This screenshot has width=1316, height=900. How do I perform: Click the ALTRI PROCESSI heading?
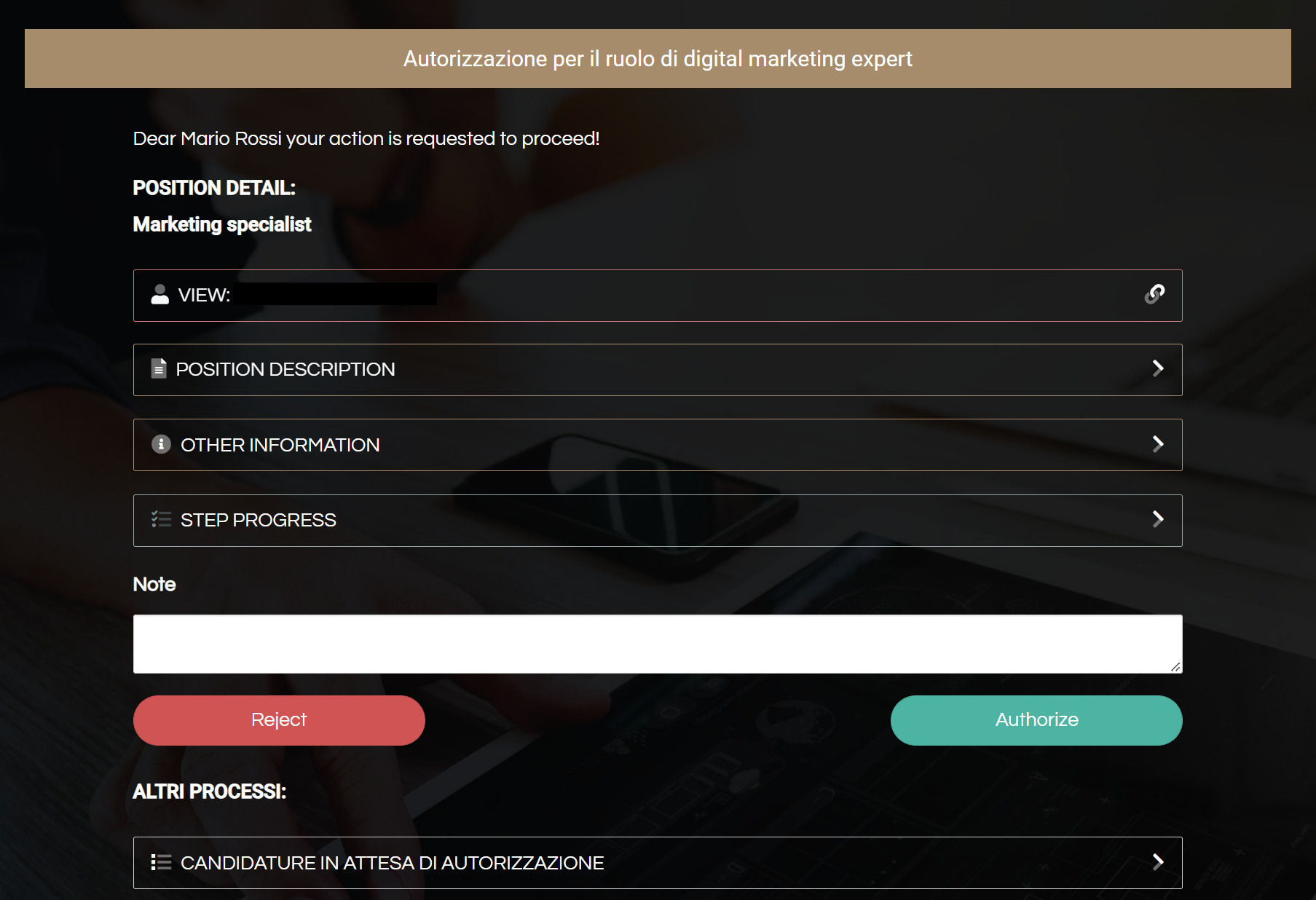coord(210,792)
